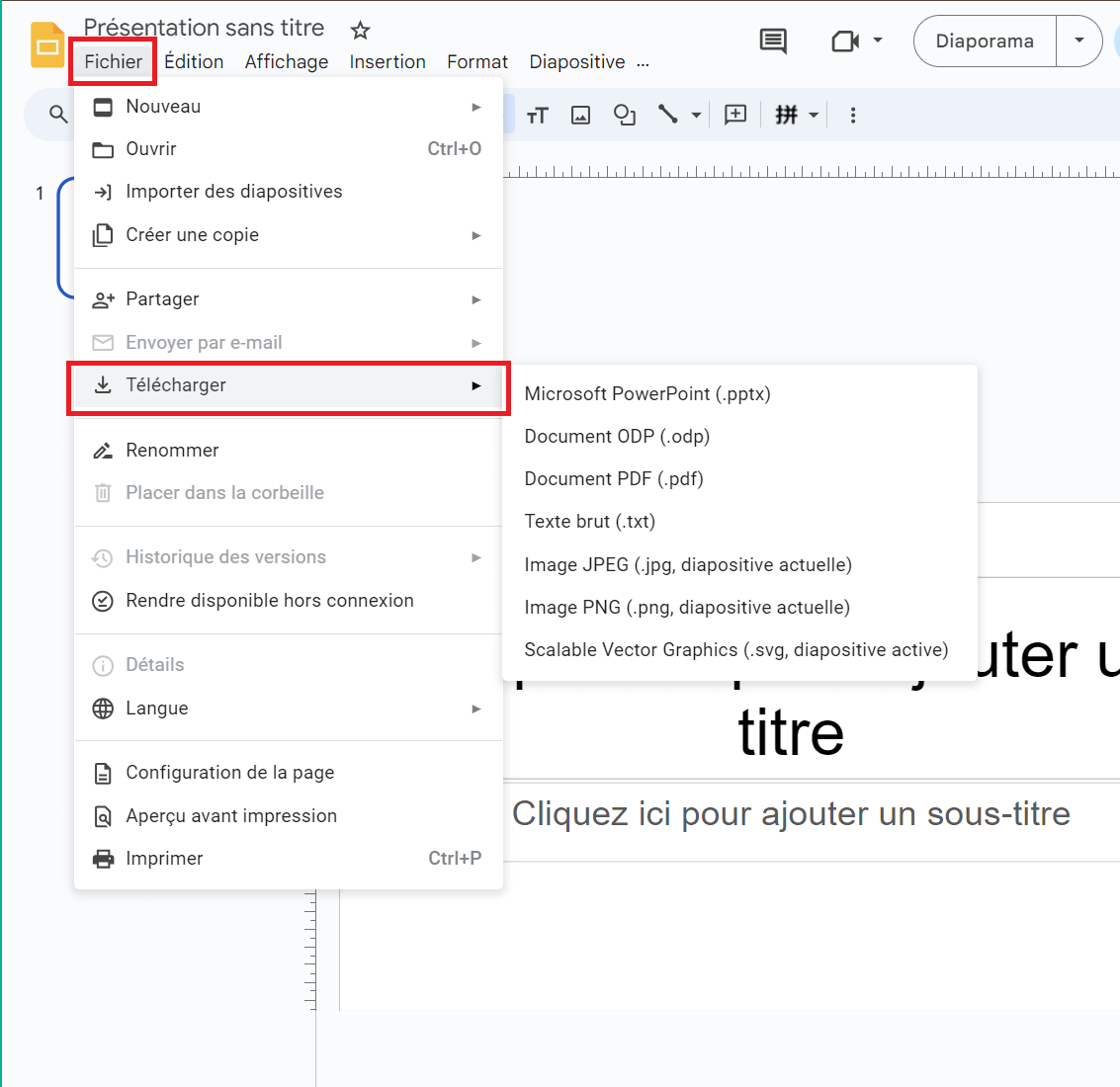Choose Imprimer in the menu
The image size is (1120, 1087).
point(289,859)
